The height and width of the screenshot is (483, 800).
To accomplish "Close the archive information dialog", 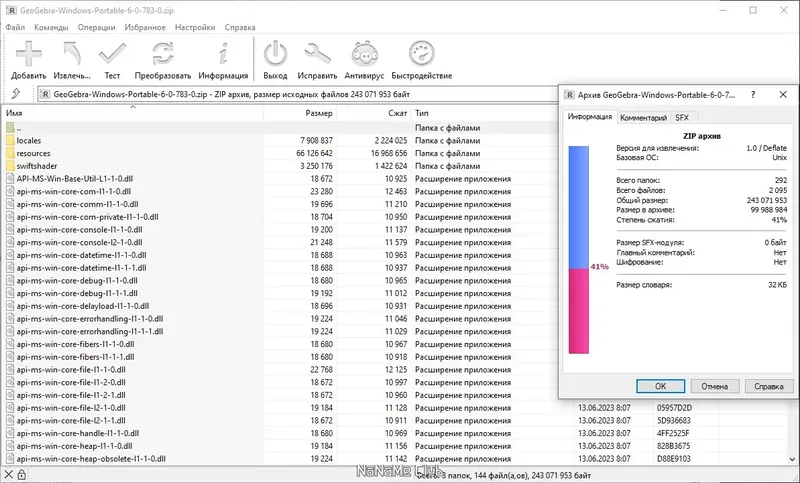I will pyautogui.click(x=783, y=94).
